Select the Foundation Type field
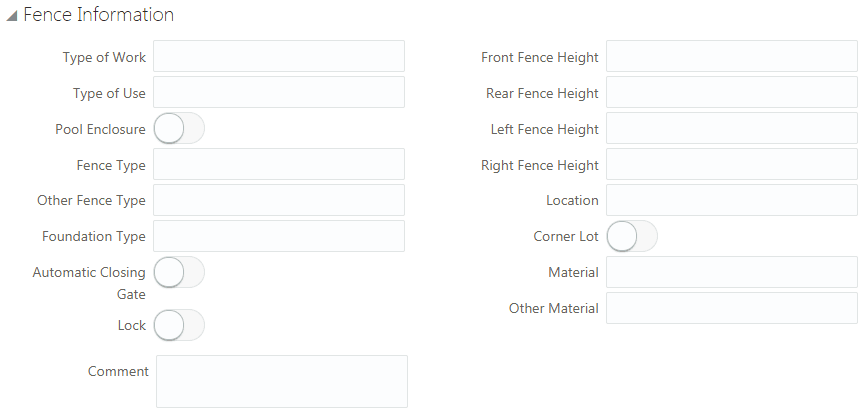 (279, 236)
